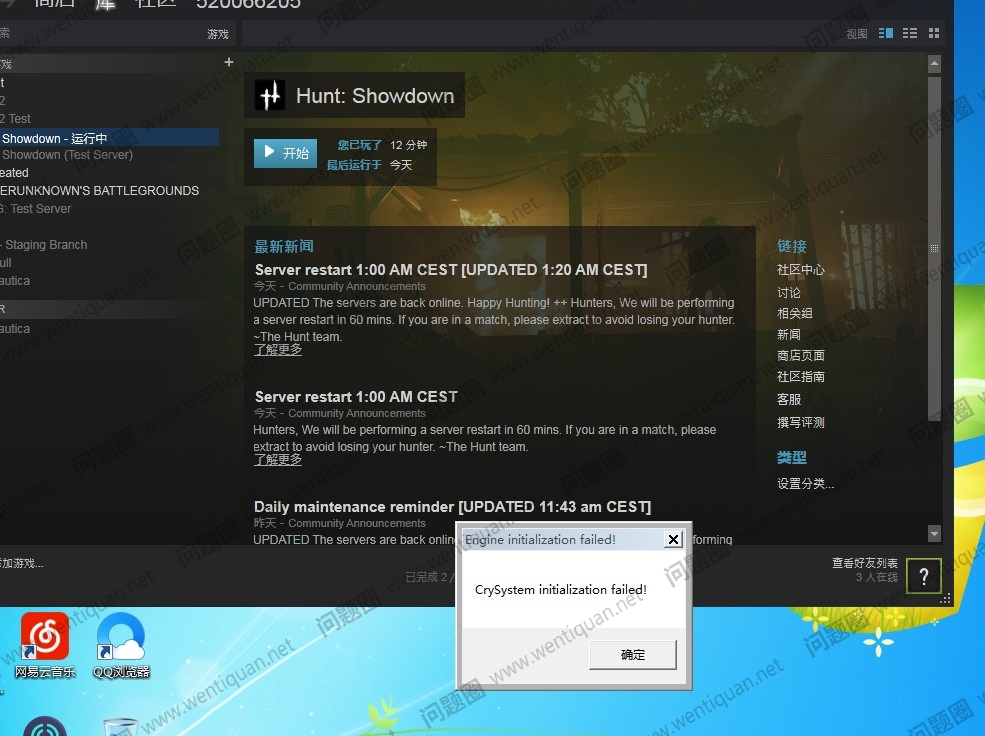Click the plus icon to add a category
The image size is (985, 736).
(228, 62)
